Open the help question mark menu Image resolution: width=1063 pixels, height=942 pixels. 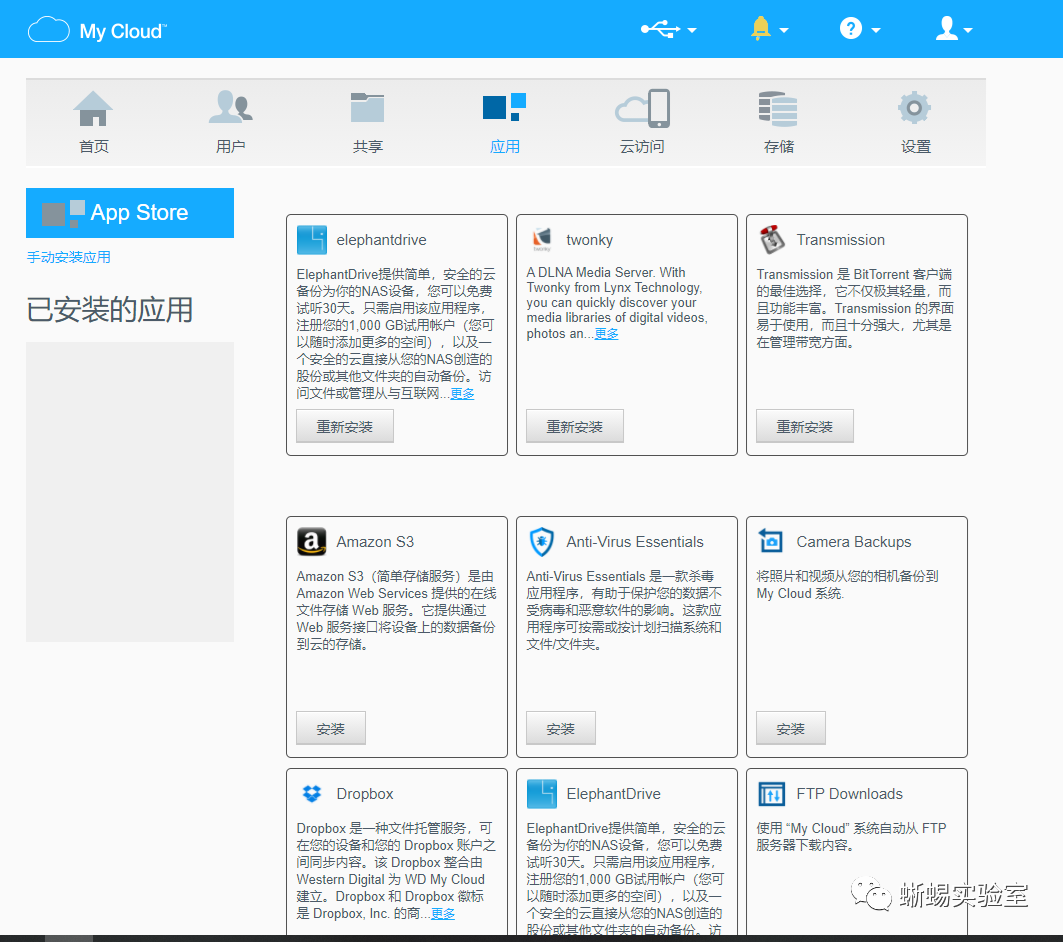point(860,29)
